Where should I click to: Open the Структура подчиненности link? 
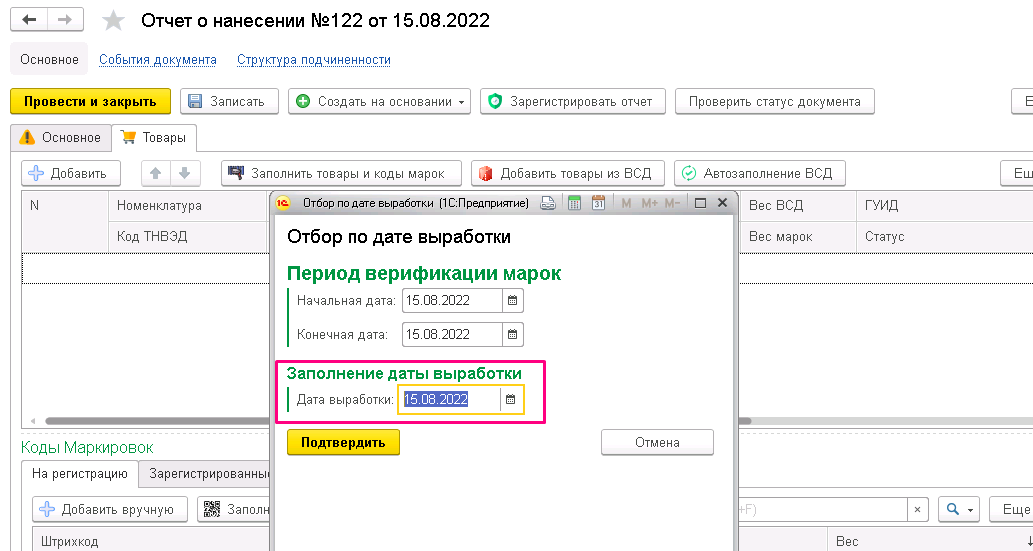(314, 60)
